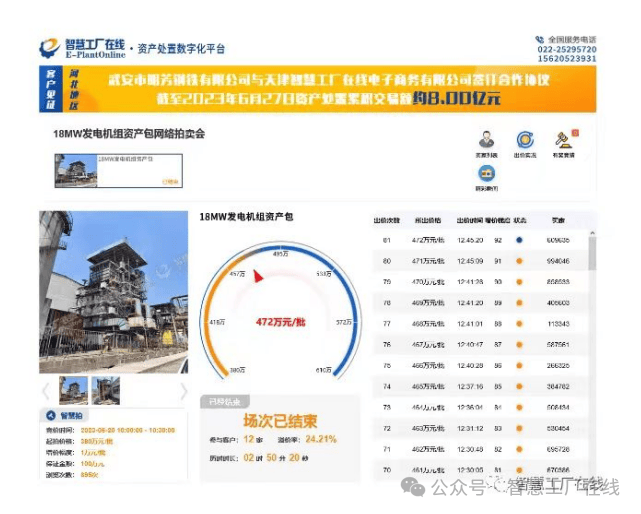641x514 pixels.
Task: Click the 610万 gauge tick label
Action: [x=323, y=370]
